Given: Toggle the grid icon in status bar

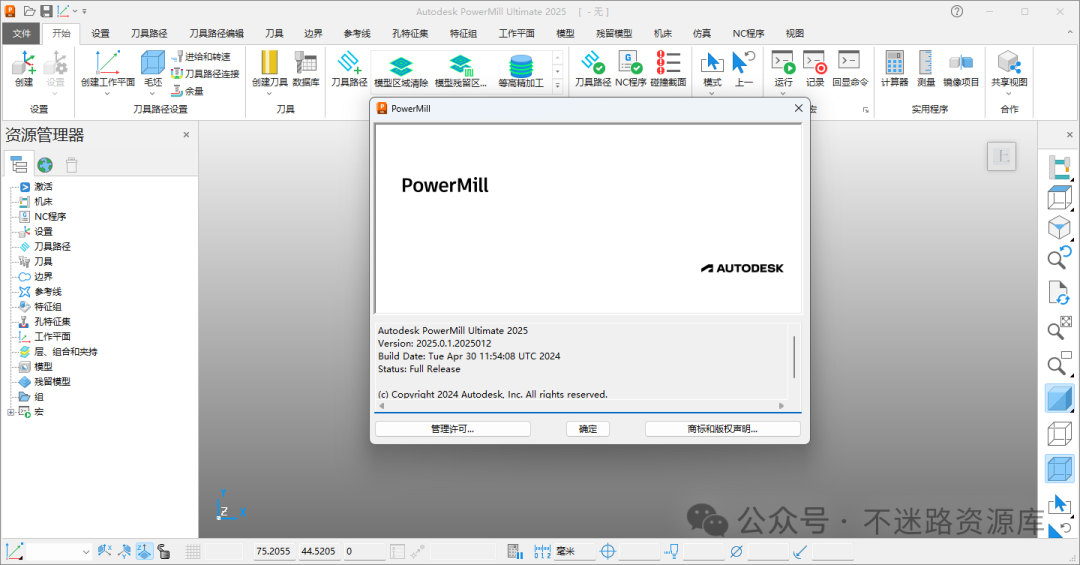Looking at the screenshot, I should tap(193, 551).
